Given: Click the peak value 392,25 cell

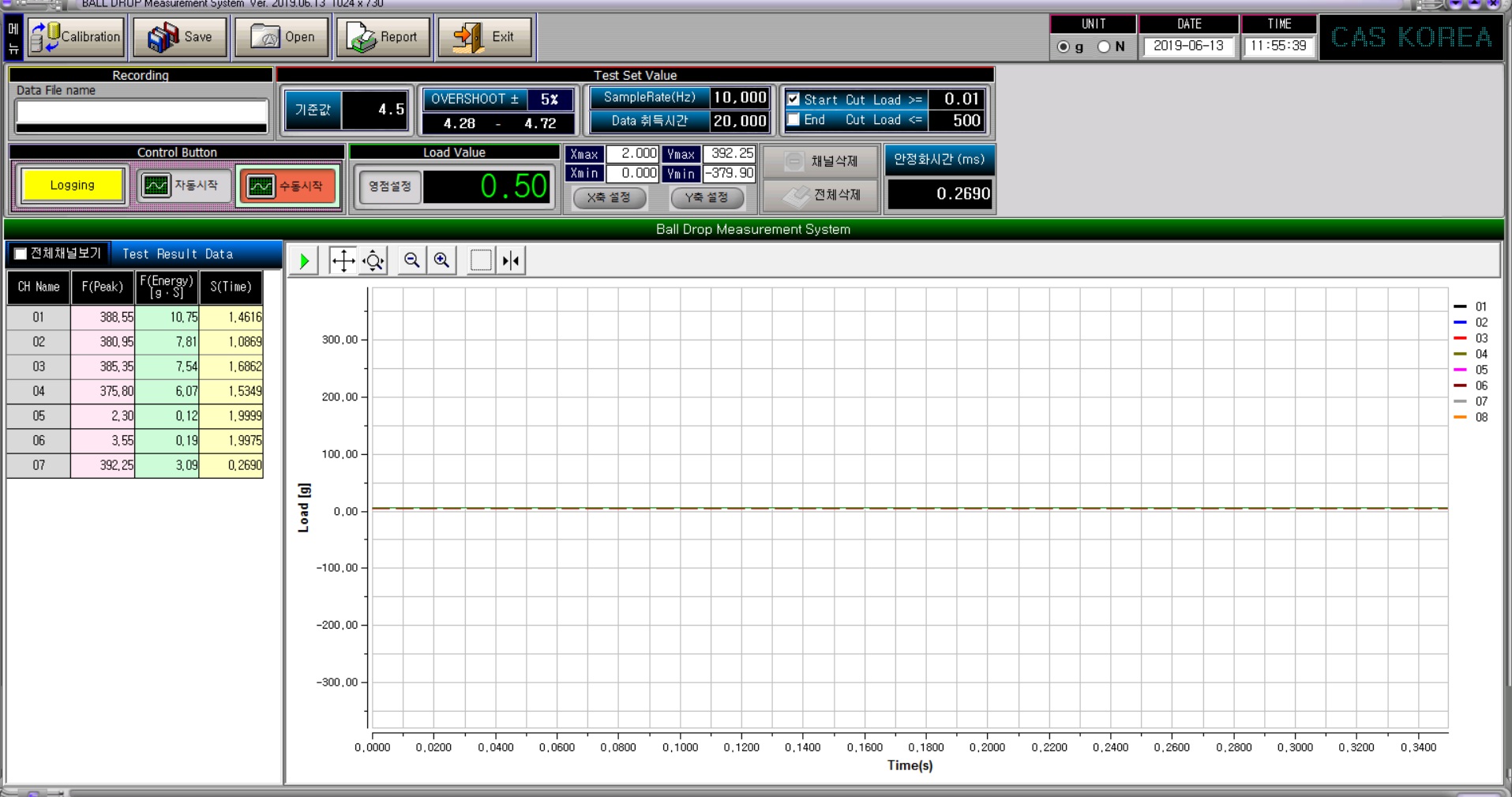Looking at the screenshot, I should [x=103, y=465].
